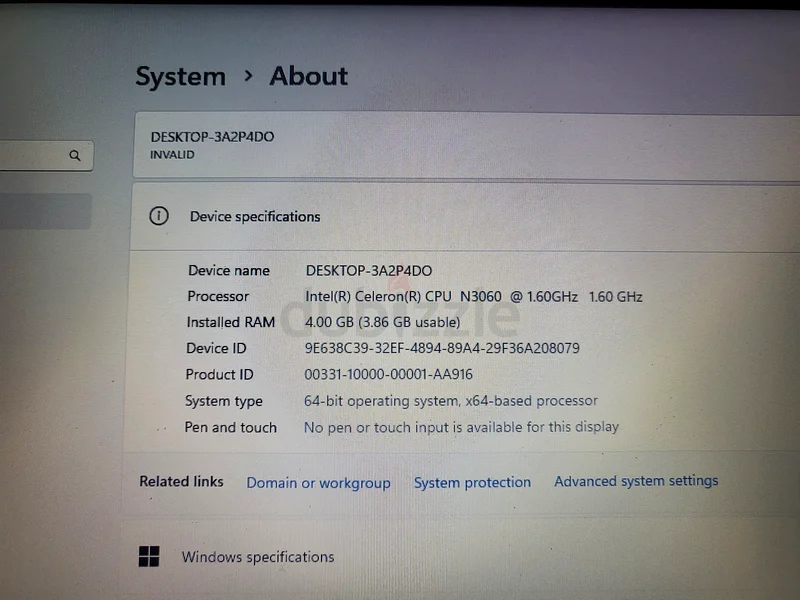
Task: Click the Product ID label
Action: click(x=219, y=374)
